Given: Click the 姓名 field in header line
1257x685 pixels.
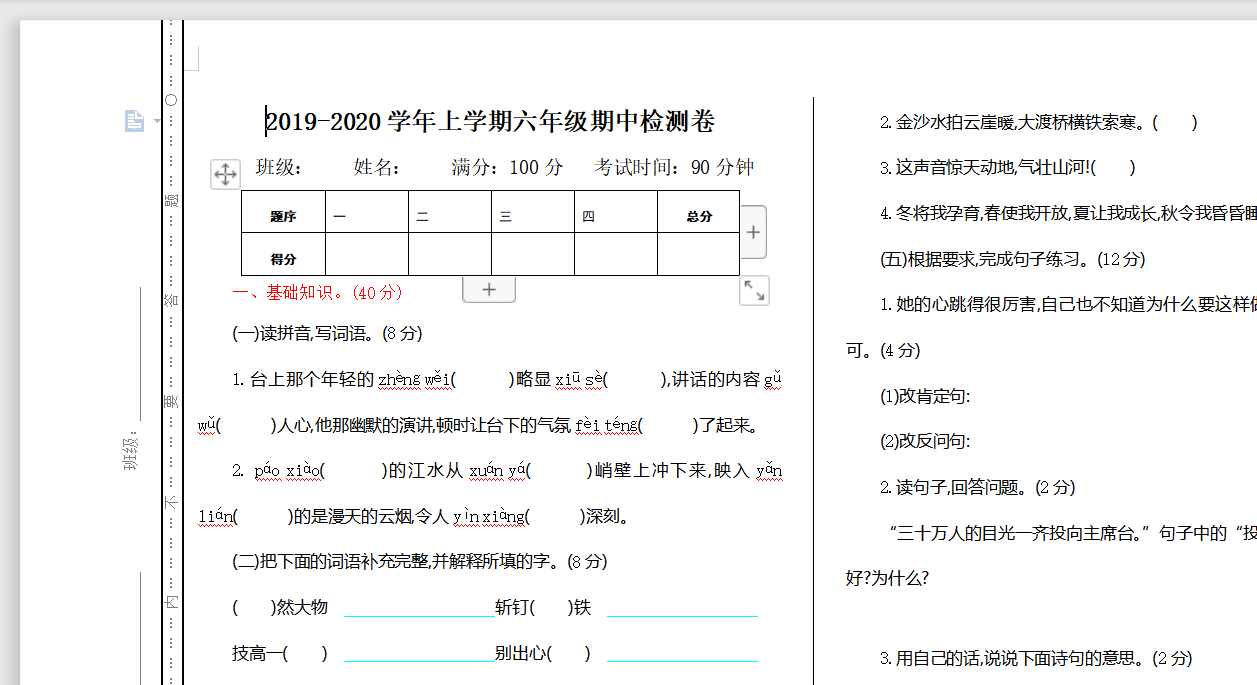Looking at the screenshot, I should tap(377, 167).
